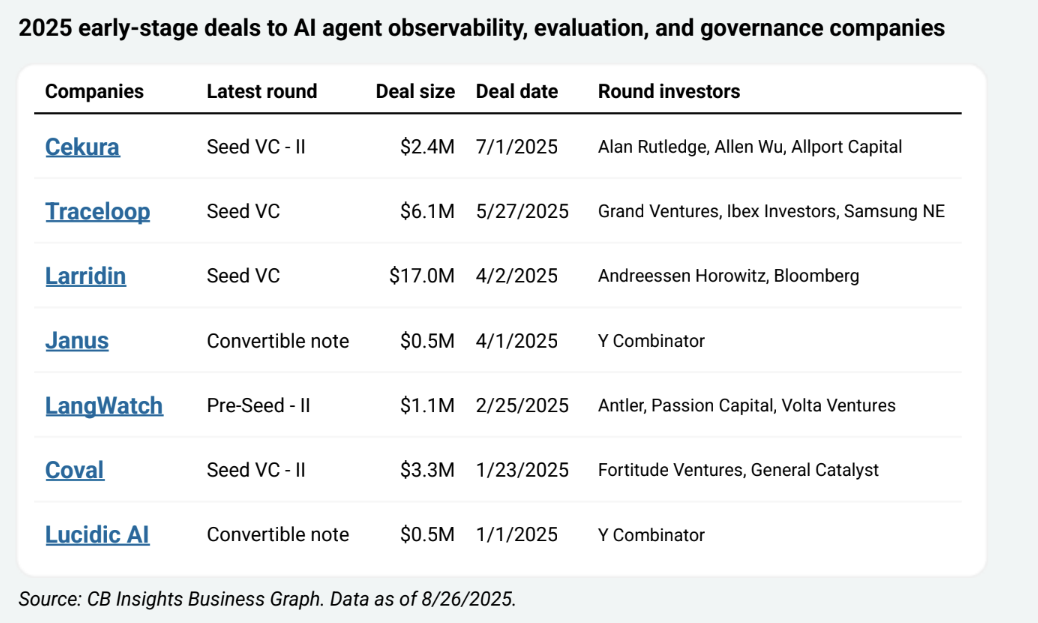Click Janus's Convertible note round cell
The image size is (1038, 623).
tap(277, 341)
